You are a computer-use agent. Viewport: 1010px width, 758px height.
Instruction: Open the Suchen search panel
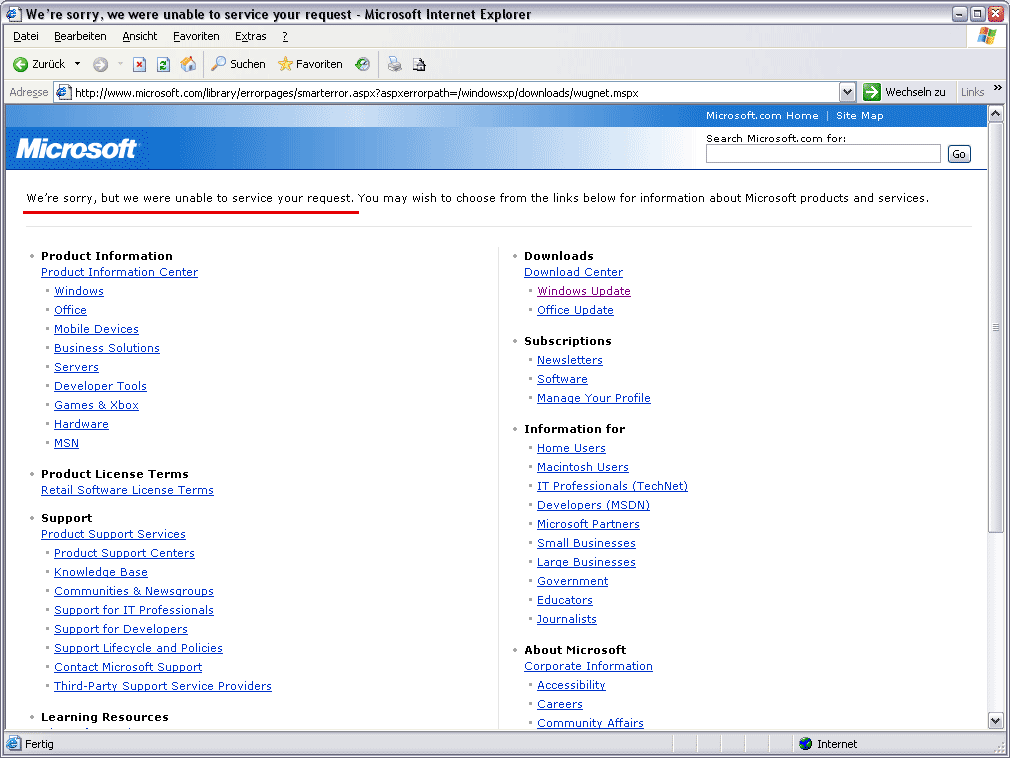(238, 64)
